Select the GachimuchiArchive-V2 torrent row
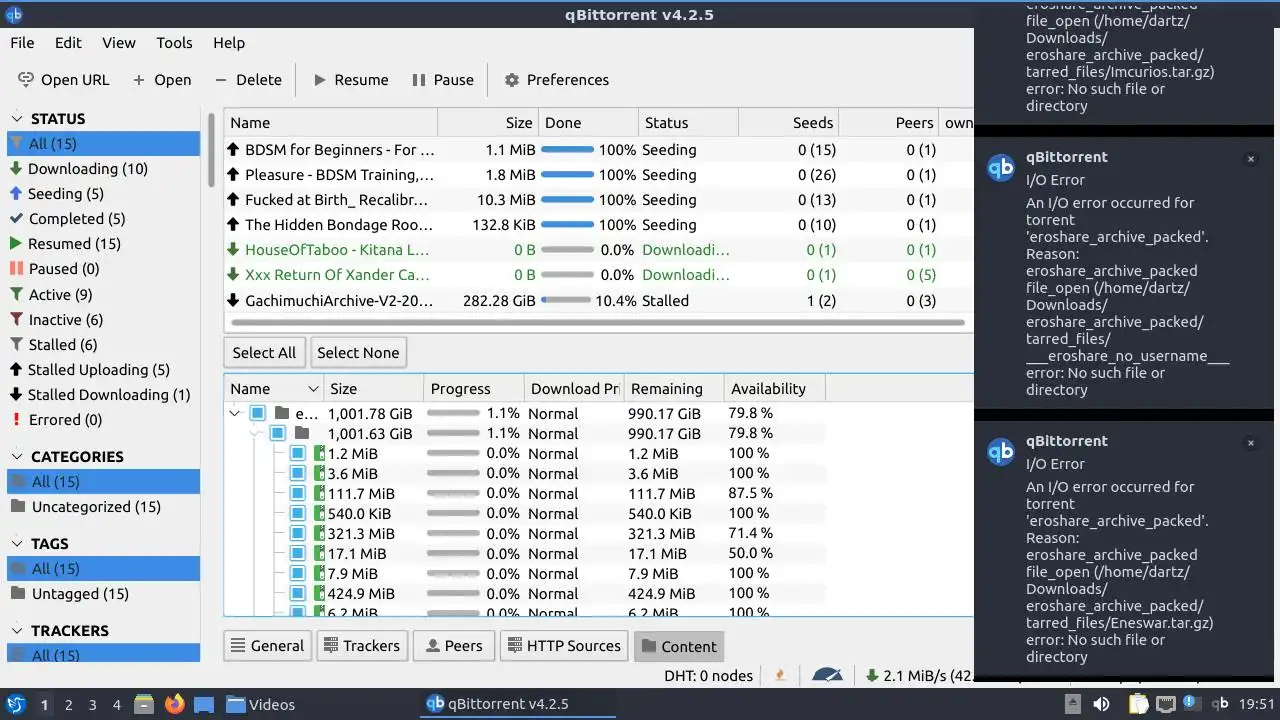Viewport: 1280px width, 720px height. coord(598,300)
